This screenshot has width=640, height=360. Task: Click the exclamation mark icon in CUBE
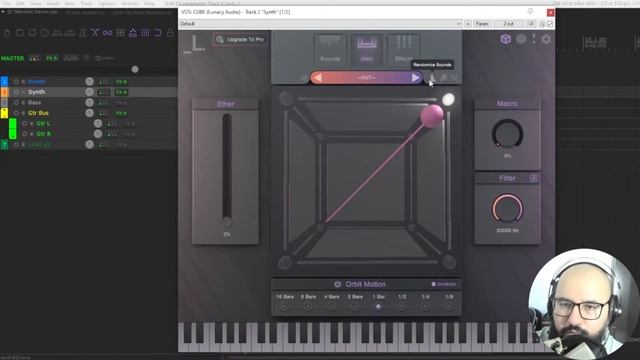point(533,39)
